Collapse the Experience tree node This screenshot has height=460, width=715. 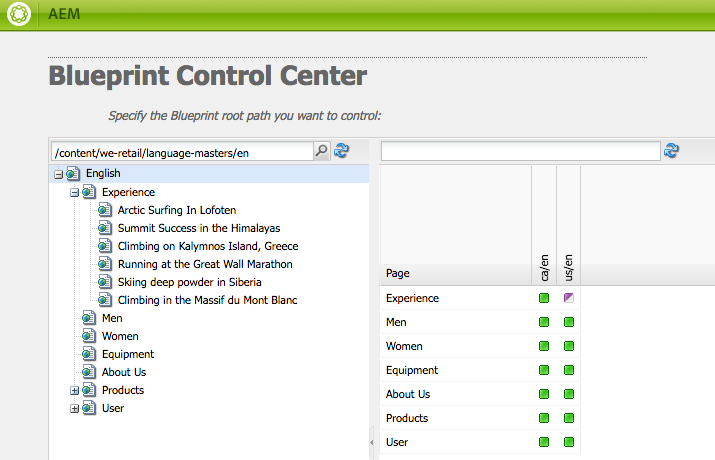(x=74, y=192)
